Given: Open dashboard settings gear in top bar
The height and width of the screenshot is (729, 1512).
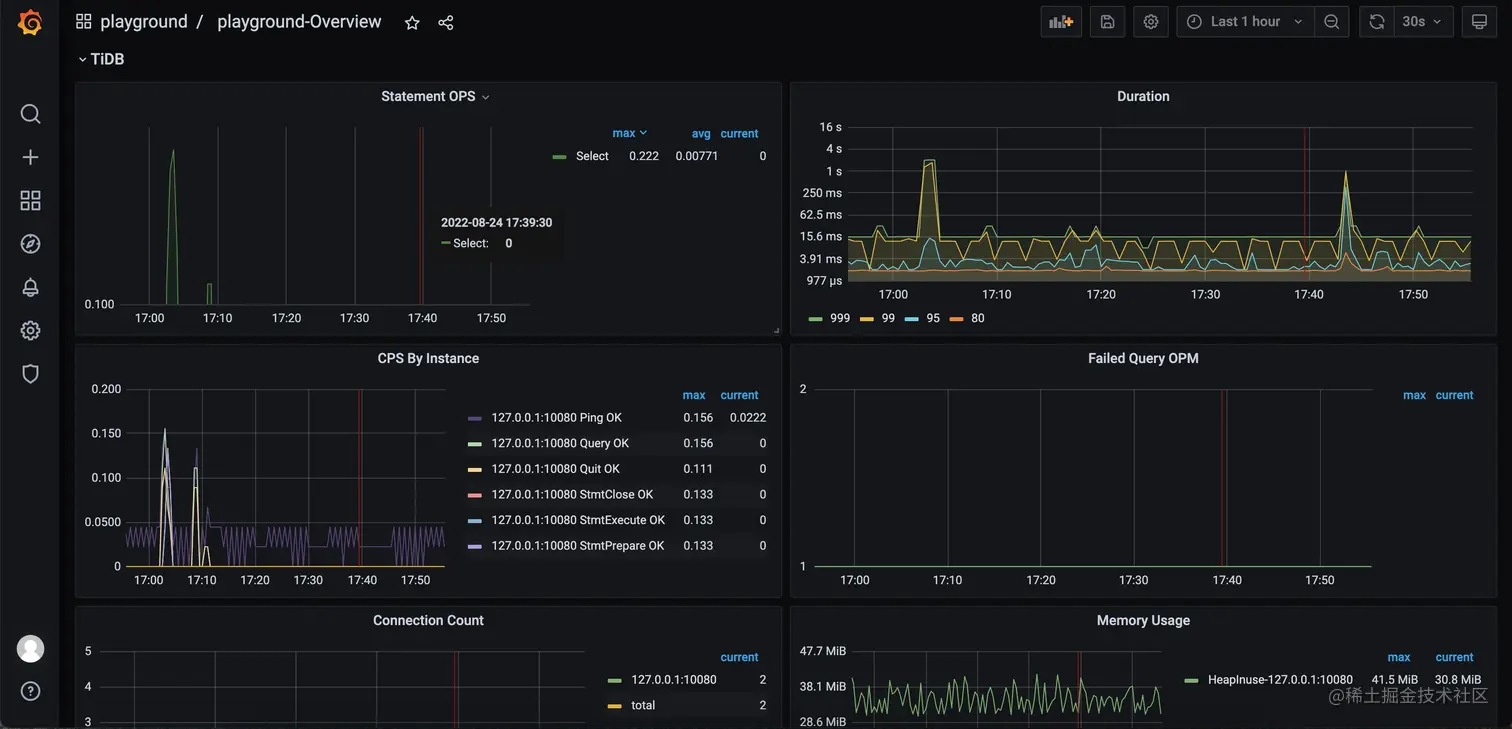Looking at the screenshot, I should (1151, 22).
